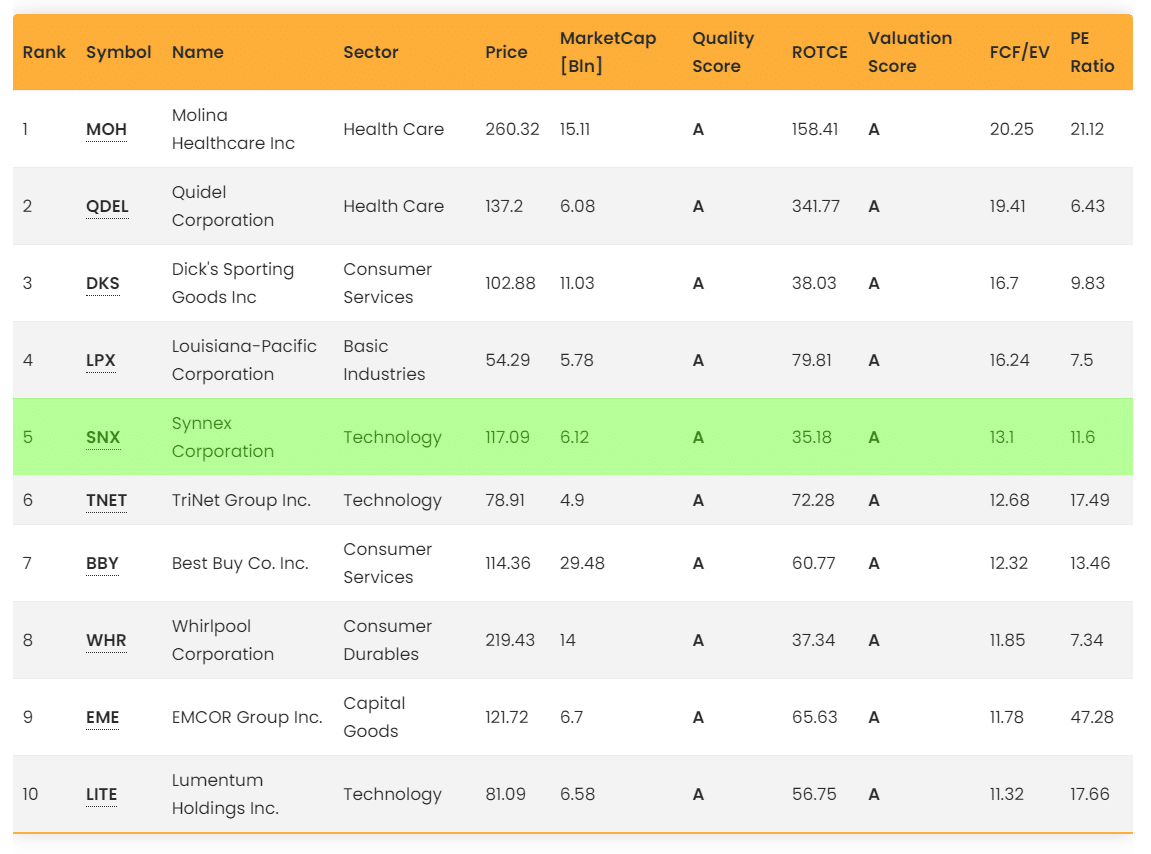This screenshot has width=1151, height=854.
Task: Click the price value 260.32
Action: [x=512, y=129]
